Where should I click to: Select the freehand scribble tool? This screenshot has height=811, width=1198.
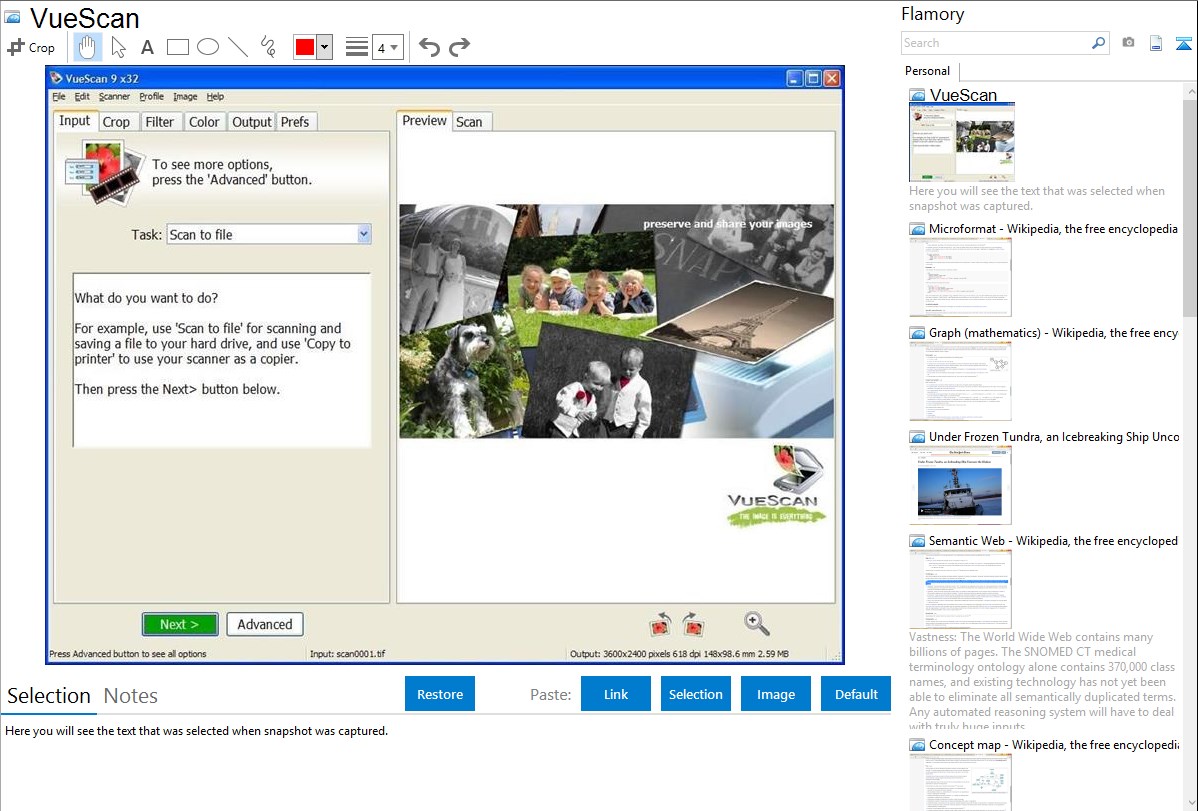pos(268,47)
